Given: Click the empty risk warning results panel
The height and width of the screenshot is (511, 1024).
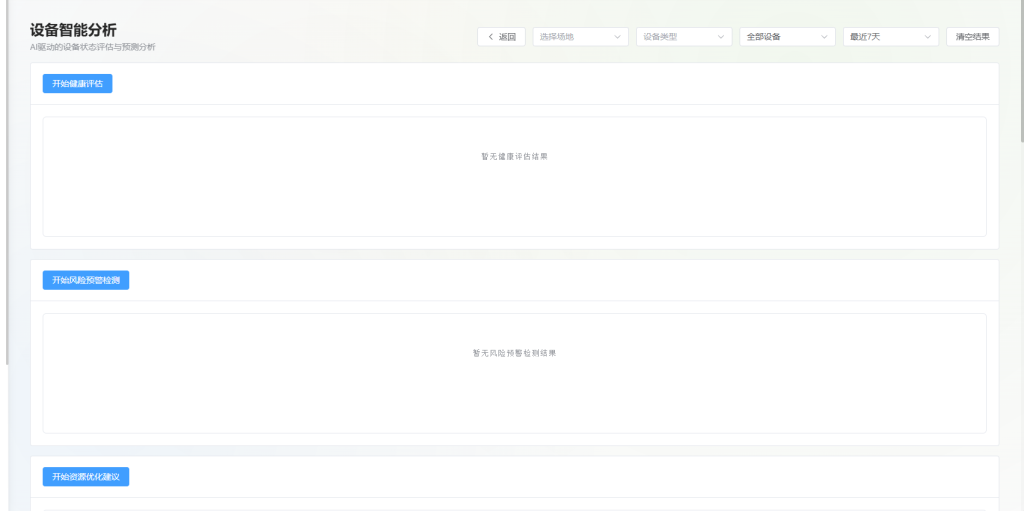Looking at the screenshot, I should click(514, 395).
